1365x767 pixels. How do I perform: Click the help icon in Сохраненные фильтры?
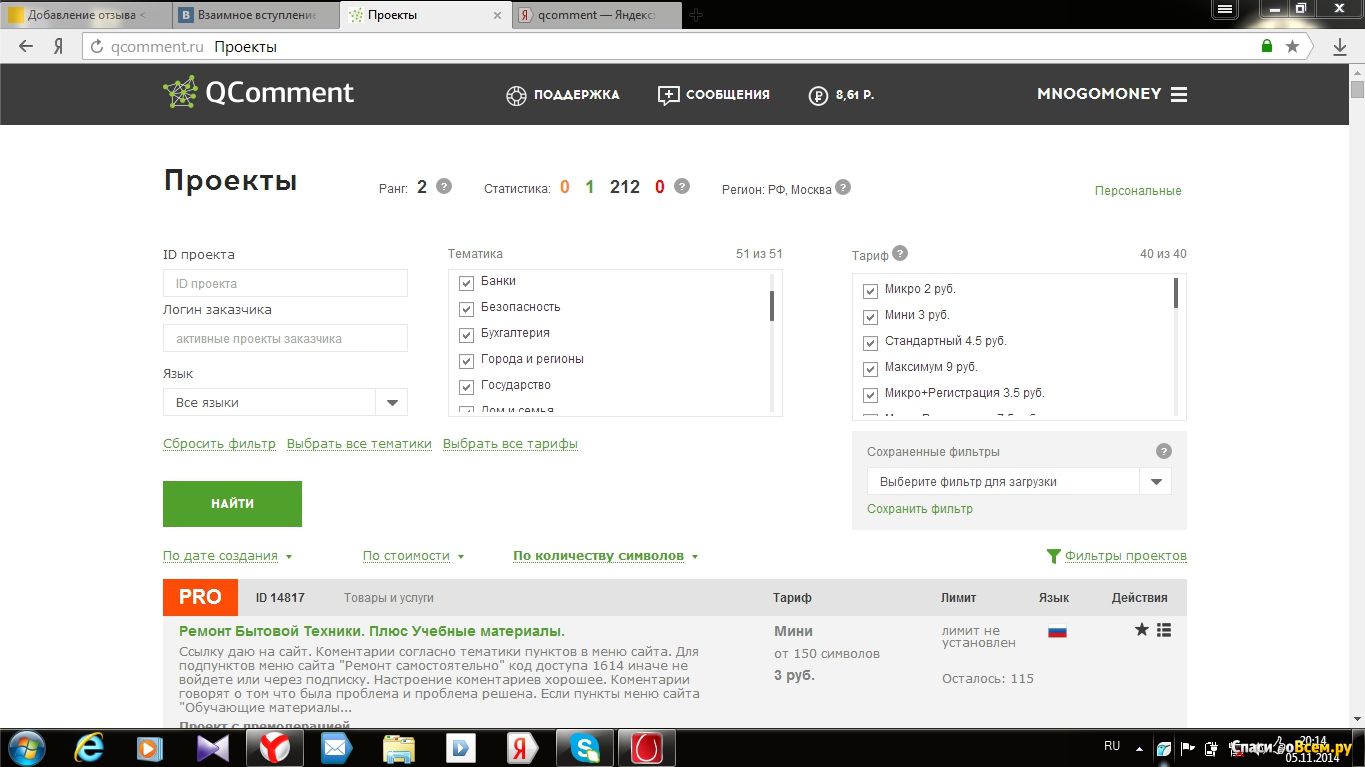tap(1163, 451)
